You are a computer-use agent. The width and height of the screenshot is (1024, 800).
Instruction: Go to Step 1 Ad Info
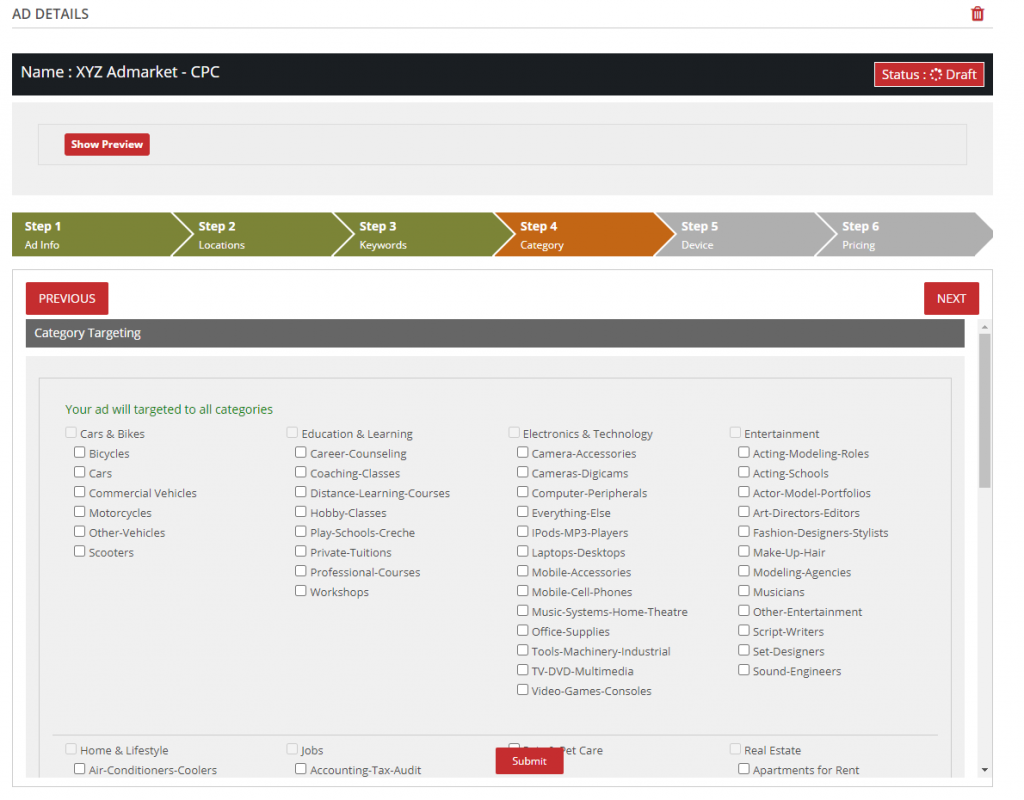pyautogui.click(x=90, y=235)
